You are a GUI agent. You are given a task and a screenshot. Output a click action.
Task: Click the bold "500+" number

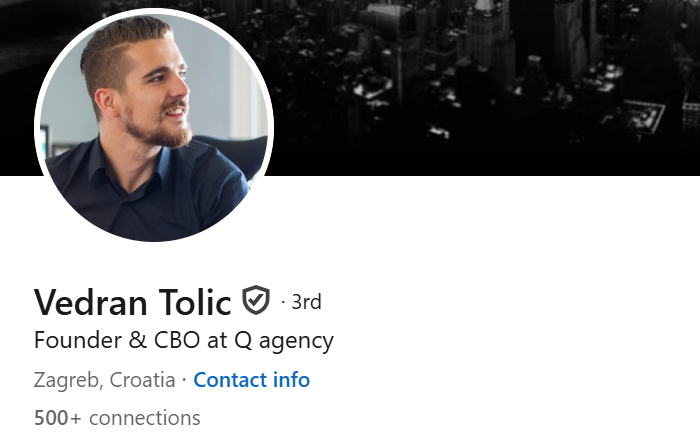[x=55, y=417]
